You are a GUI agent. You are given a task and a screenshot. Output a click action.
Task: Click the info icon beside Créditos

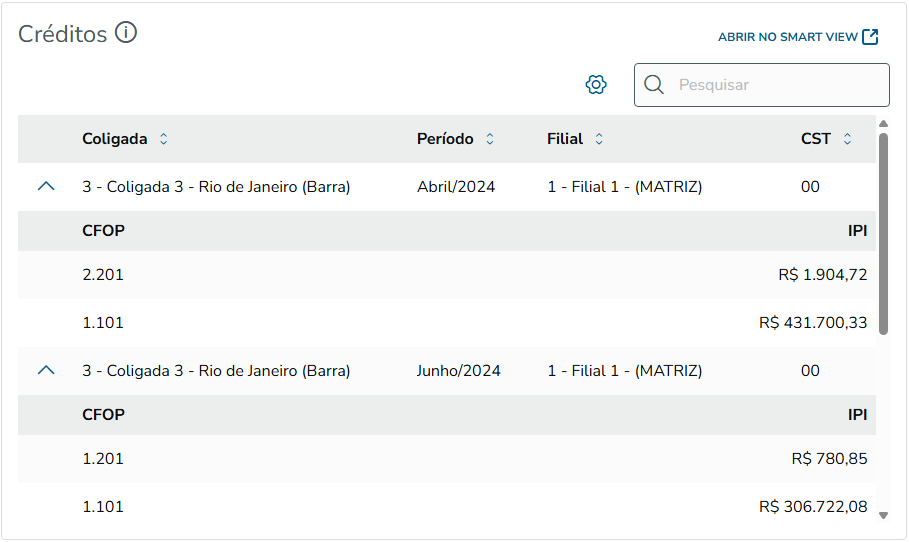coord(125,33)
